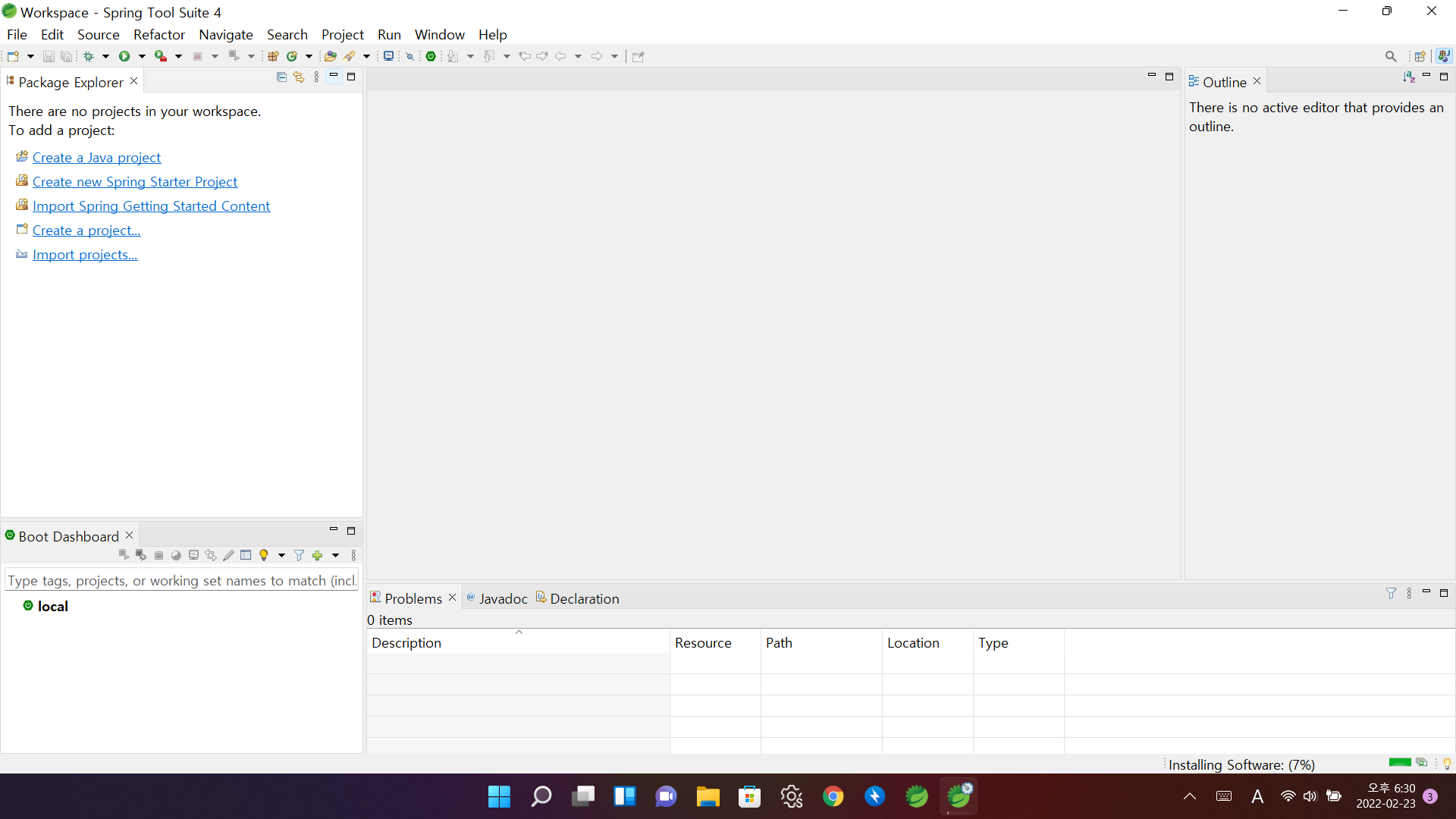
Task: Click the Debug bug icon in toolbar
Action: (89, 56)
